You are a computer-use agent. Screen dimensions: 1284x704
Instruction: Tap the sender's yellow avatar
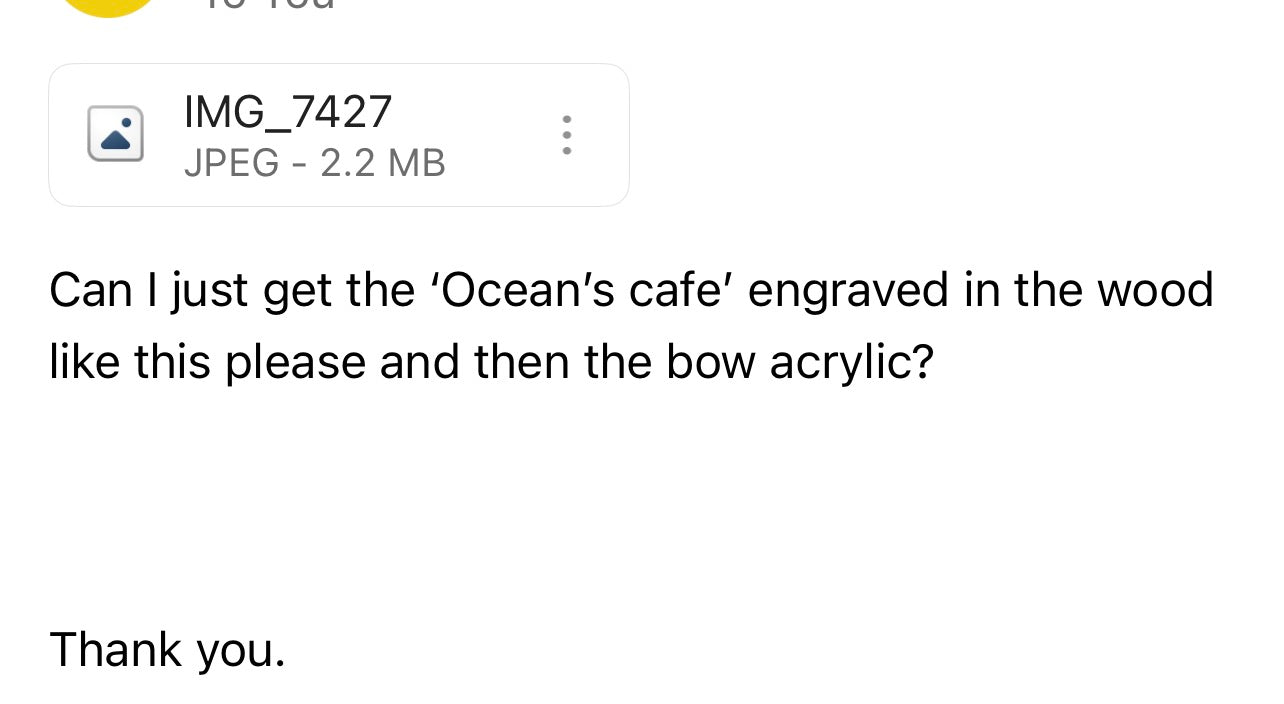pos(108,6)
